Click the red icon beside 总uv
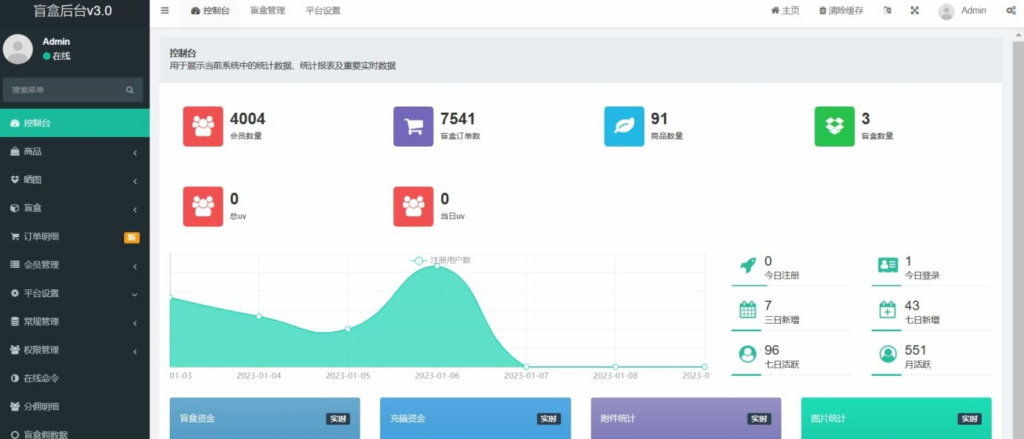Image resolution: width=1024 pixels, height=439 pixels. click(203, 206)
